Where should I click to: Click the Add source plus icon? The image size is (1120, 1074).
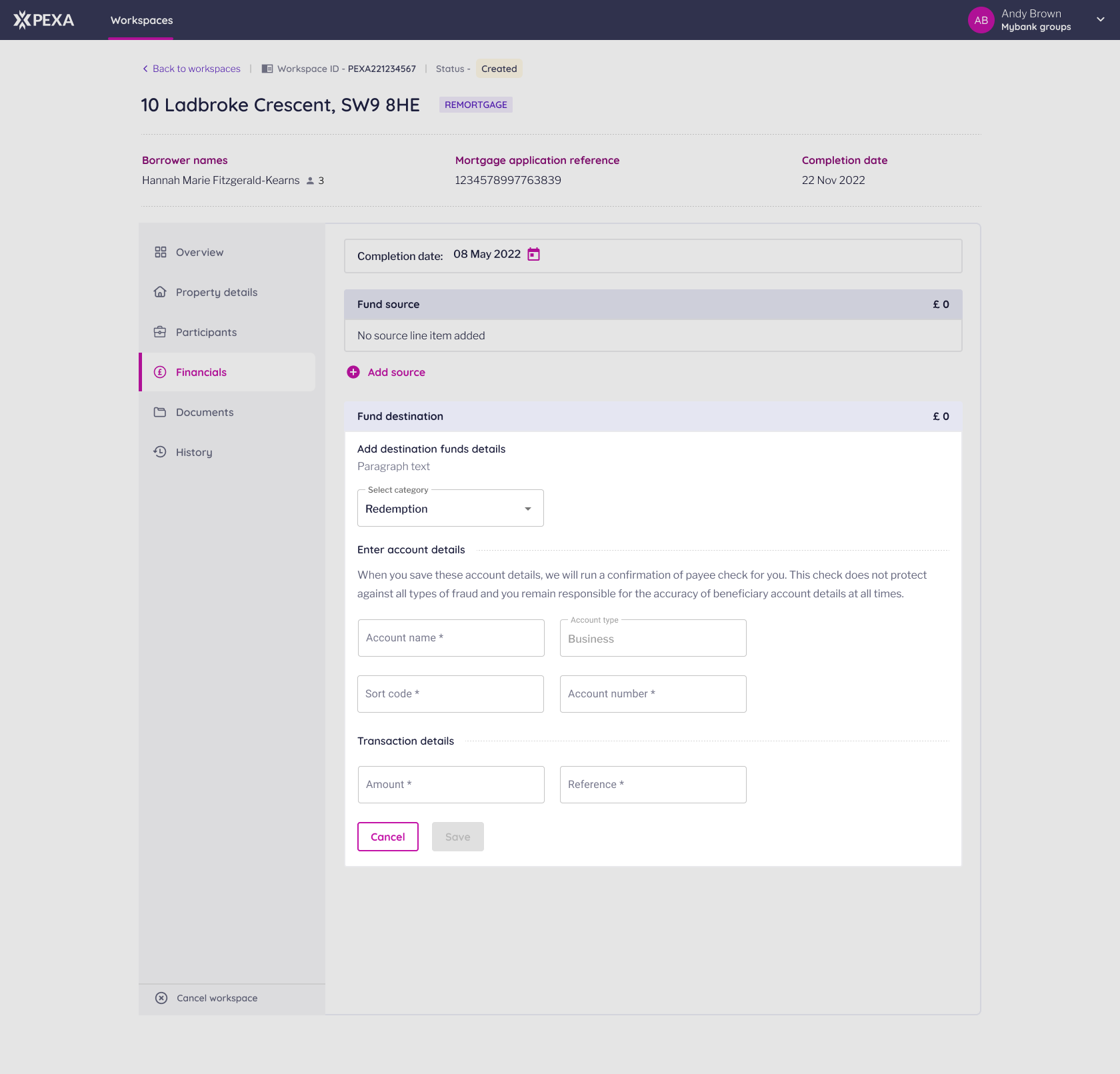pyautogui.click(x=353, y=372)
